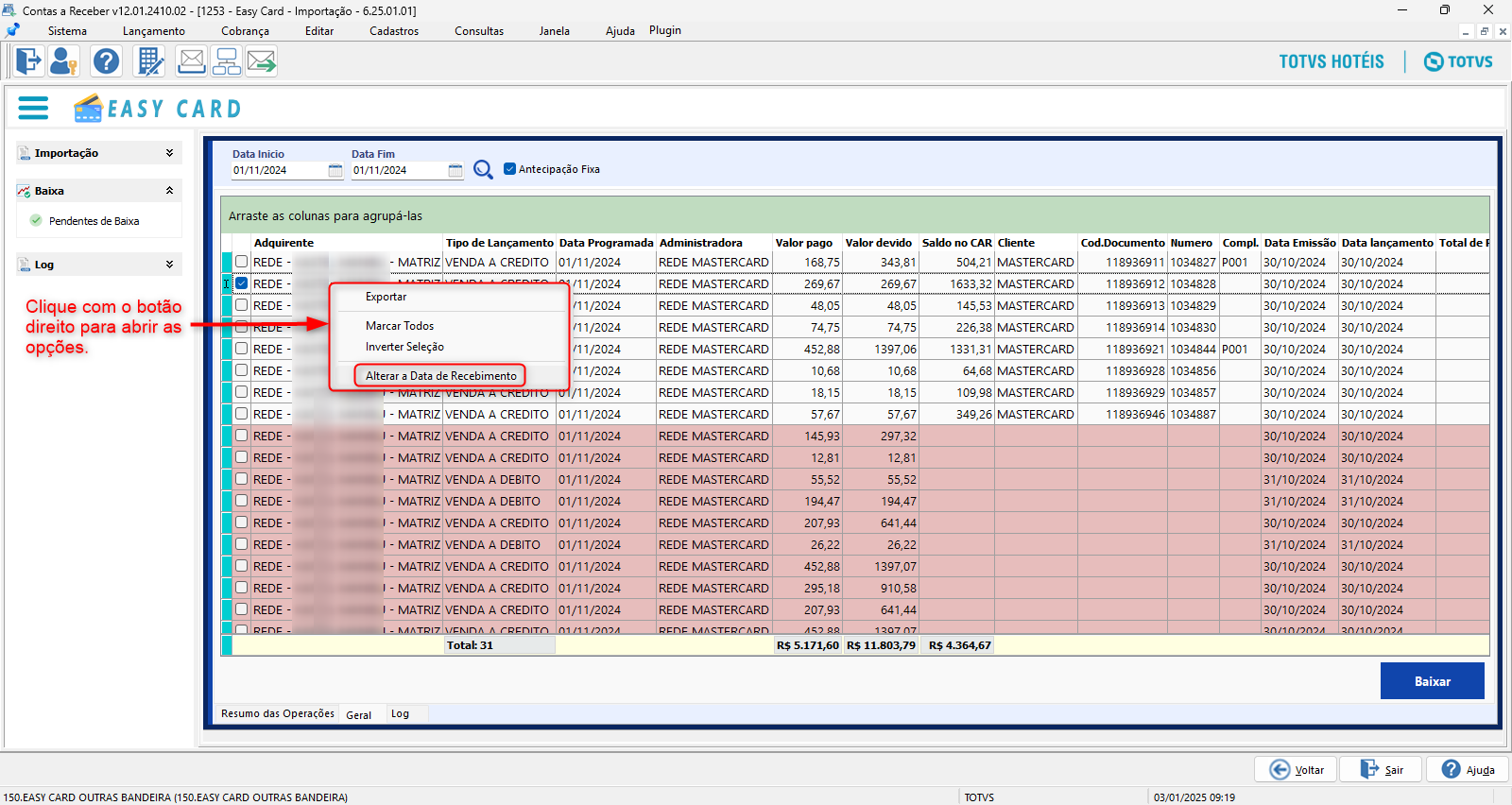Expand the Importação sidebar section
The width and height of the screenshot is (1512, 805).
pyautogui.click(x=169, y=153)
